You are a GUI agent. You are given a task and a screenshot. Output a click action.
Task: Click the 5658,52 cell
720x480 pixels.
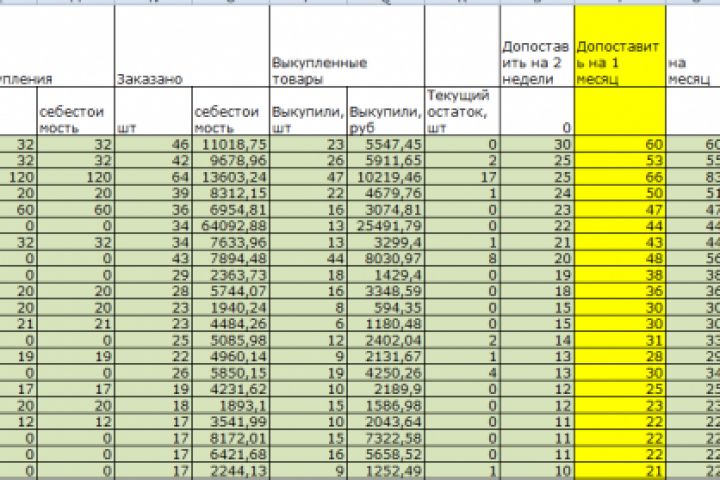(386, 454)
